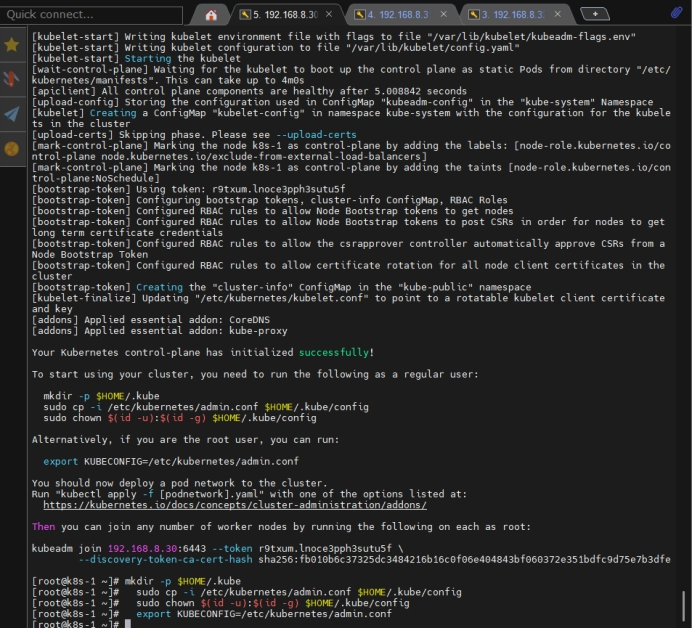Screen dimensions: 692x628
Task: Open the Sessions star icon in sidebar
Action: [11, 45]
